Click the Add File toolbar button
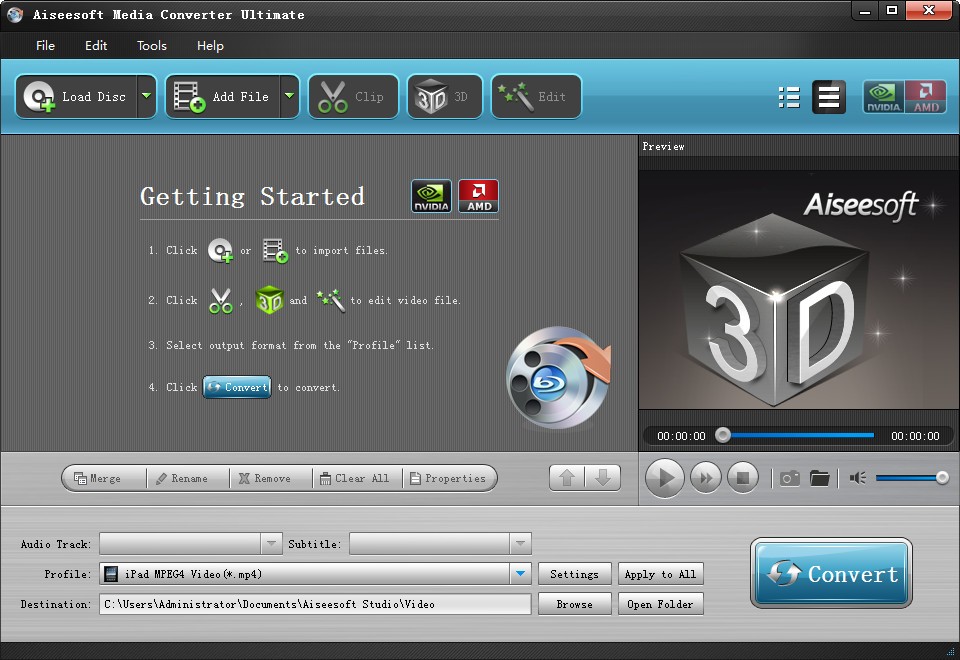 tap(223, 97)
